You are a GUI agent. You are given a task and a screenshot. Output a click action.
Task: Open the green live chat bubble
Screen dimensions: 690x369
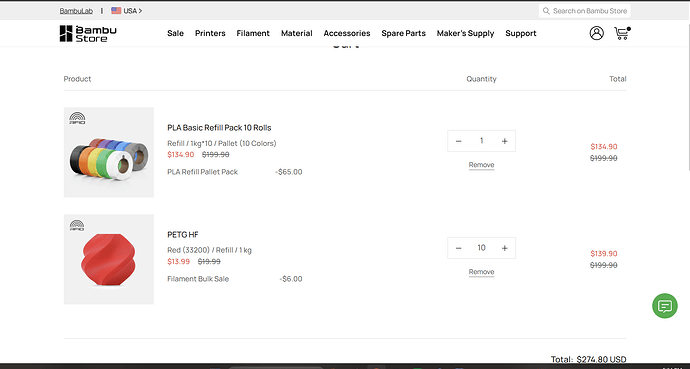(x=664, y=306)
